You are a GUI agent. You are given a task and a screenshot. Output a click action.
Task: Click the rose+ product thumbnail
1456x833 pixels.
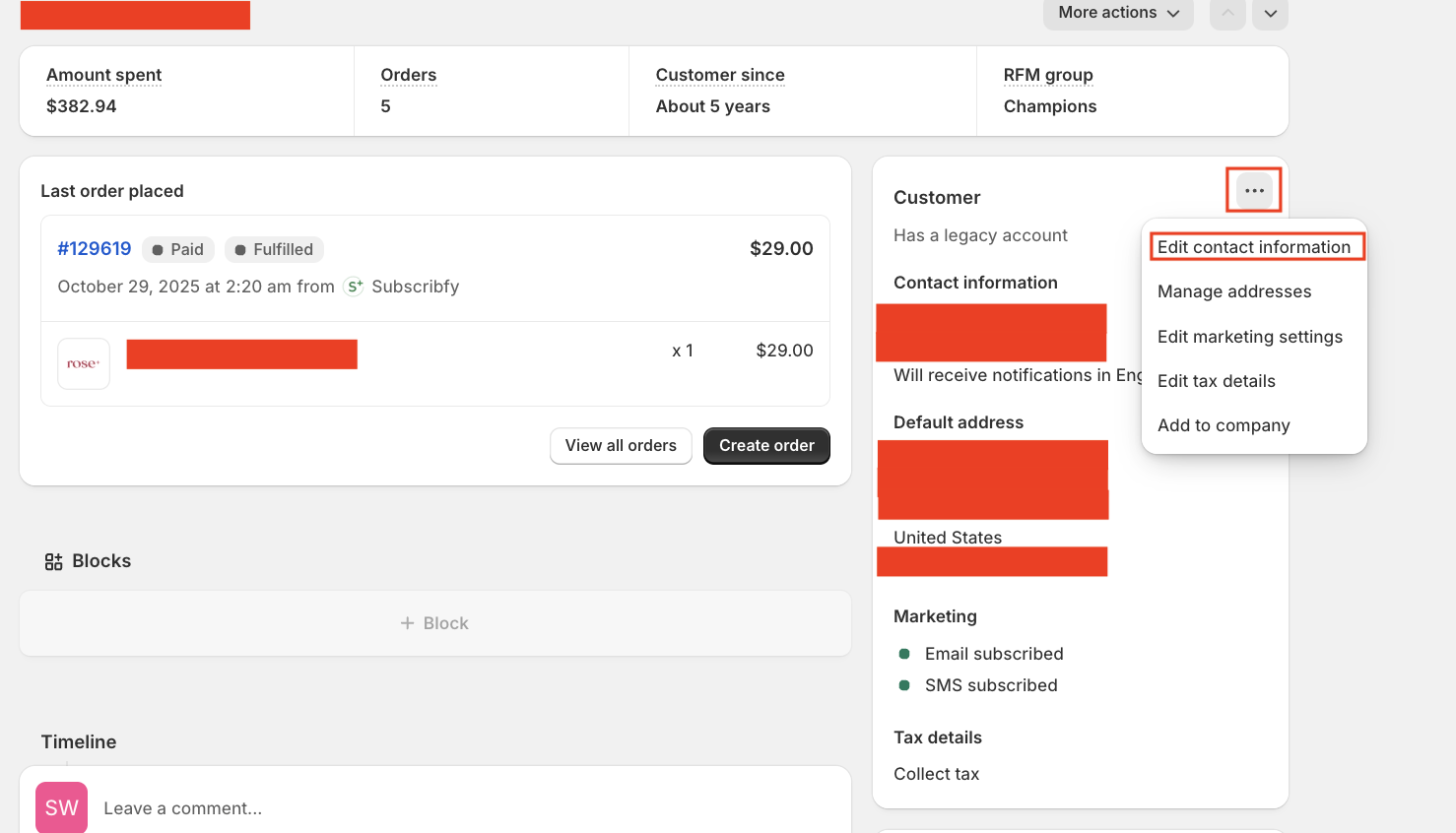click(83, 363)
